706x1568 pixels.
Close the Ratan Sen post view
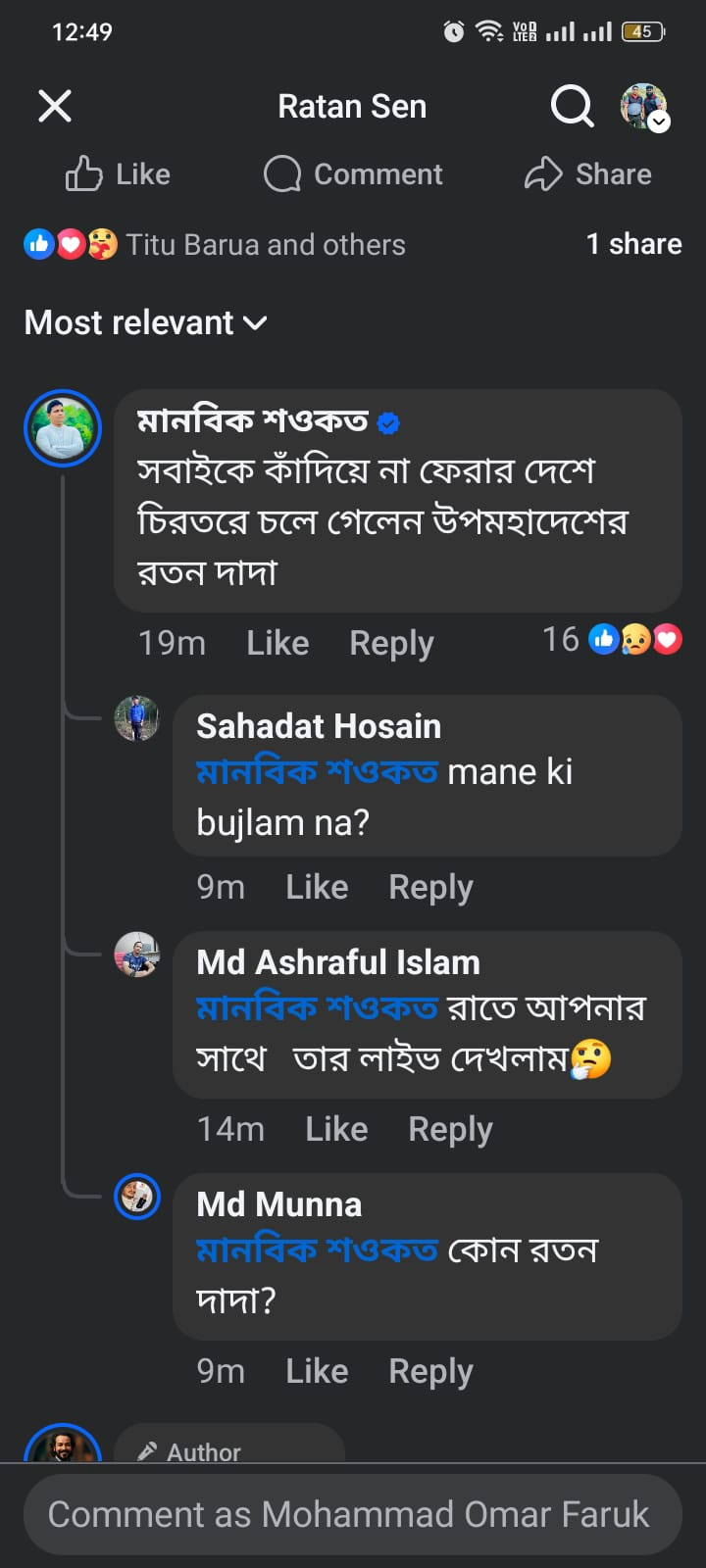pyautogui.click(x=55, y=106)
